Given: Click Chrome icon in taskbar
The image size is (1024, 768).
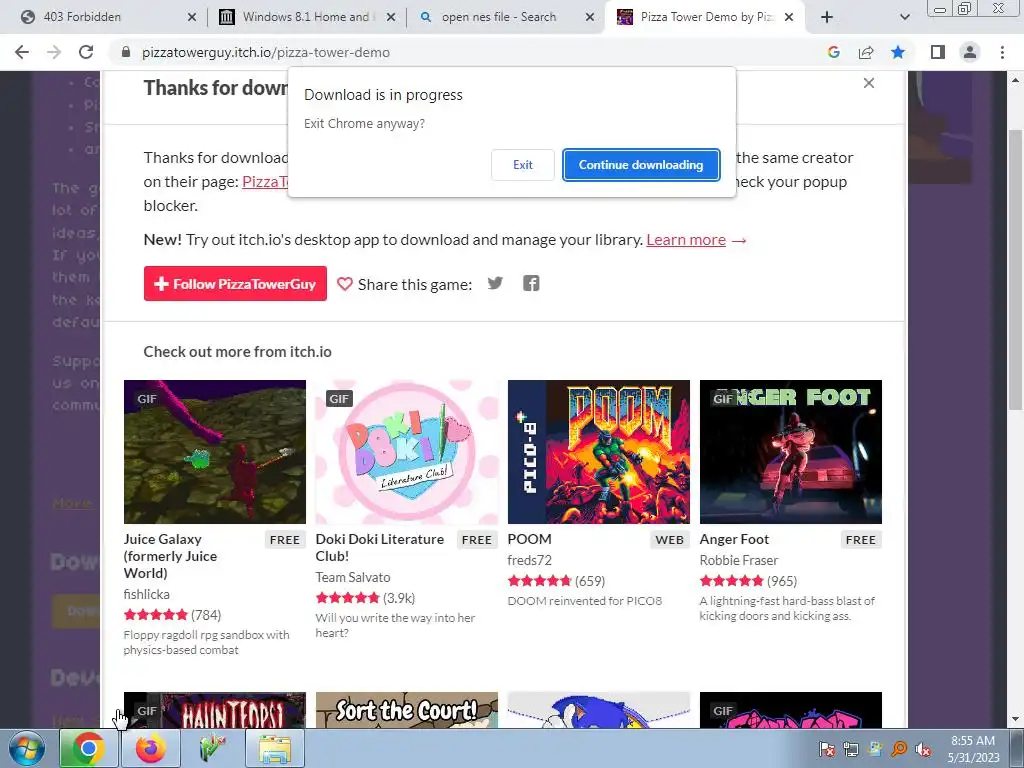Looking at the screenshot, I should click(x=88, y=748).
